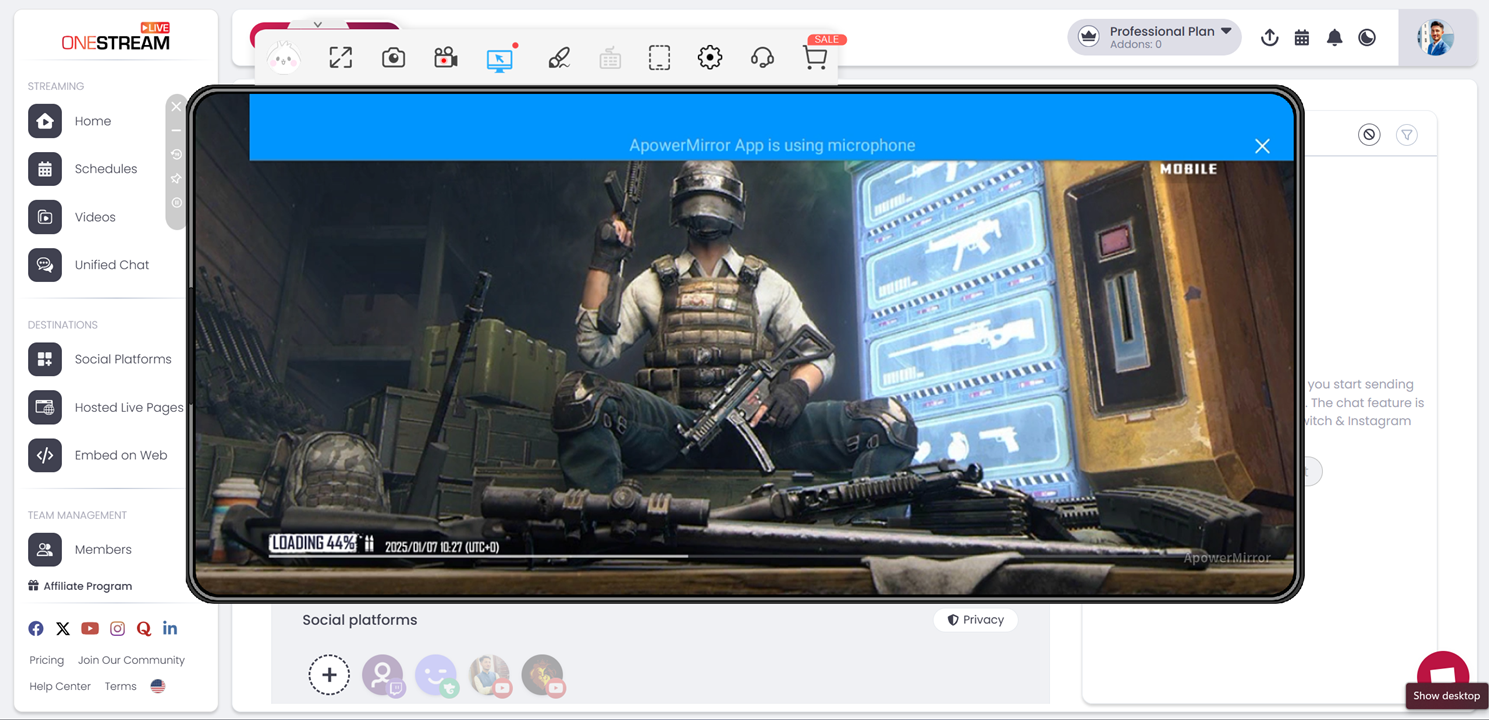Open the Pricing link
The image size is (1489, 720).
click(46, 660)
